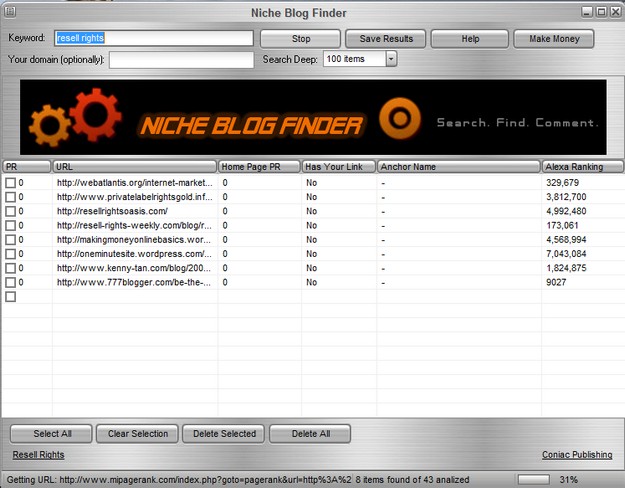Focus the Keyword input field
Viewport: 625px width, 488px height.
[x=154, y=38]
